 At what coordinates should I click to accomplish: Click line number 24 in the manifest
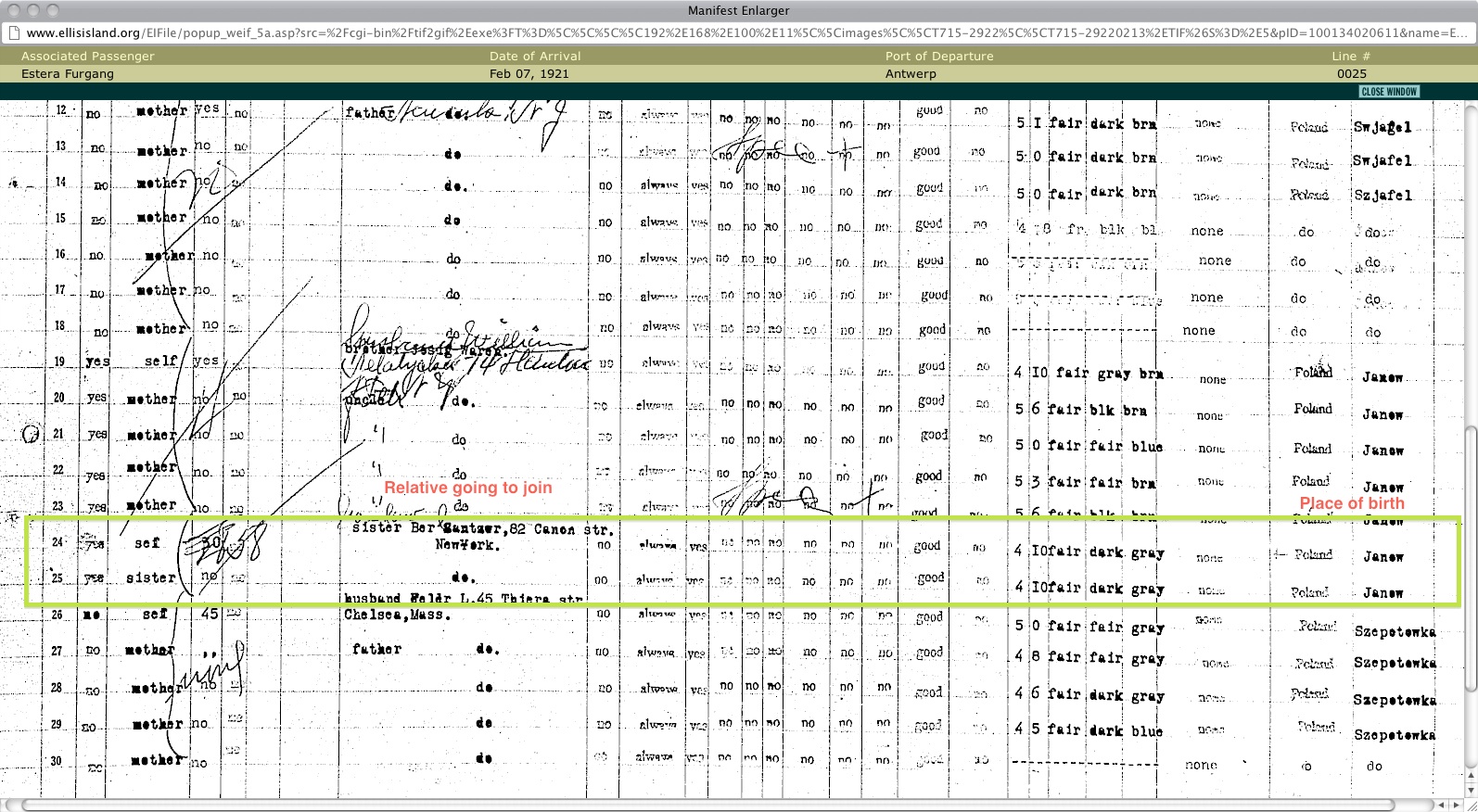pyautogui.click(x=57, y=541)
